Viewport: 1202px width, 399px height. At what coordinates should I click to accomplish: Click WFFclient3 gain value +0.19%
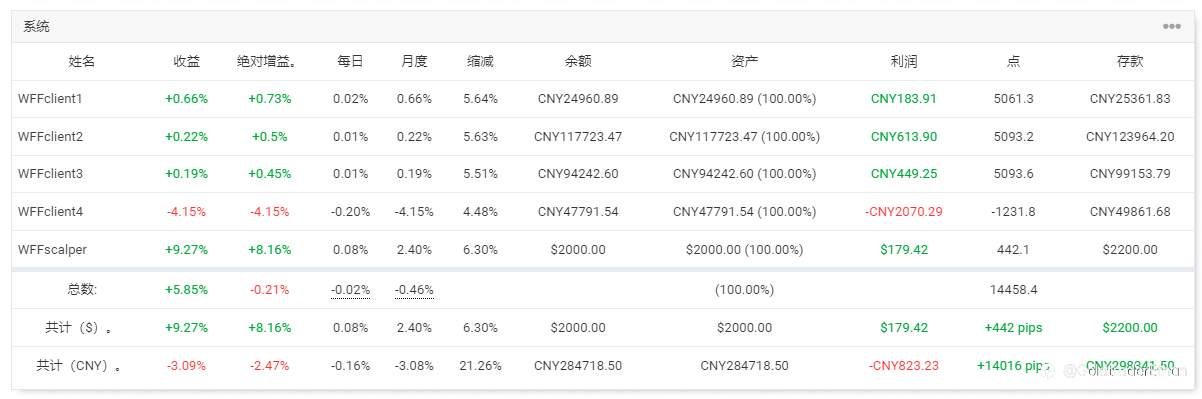point(187,174)
